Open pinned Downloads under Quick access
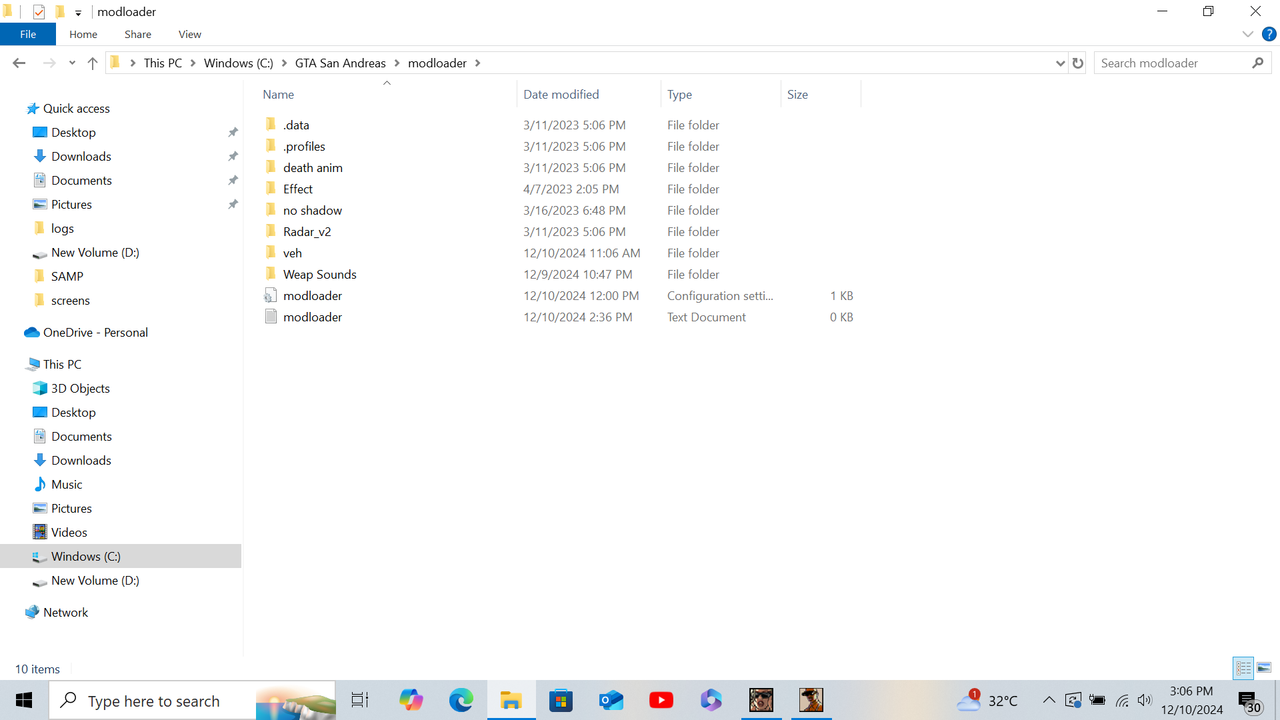Screen dimensions: 1280x720 tap(81, 156)
